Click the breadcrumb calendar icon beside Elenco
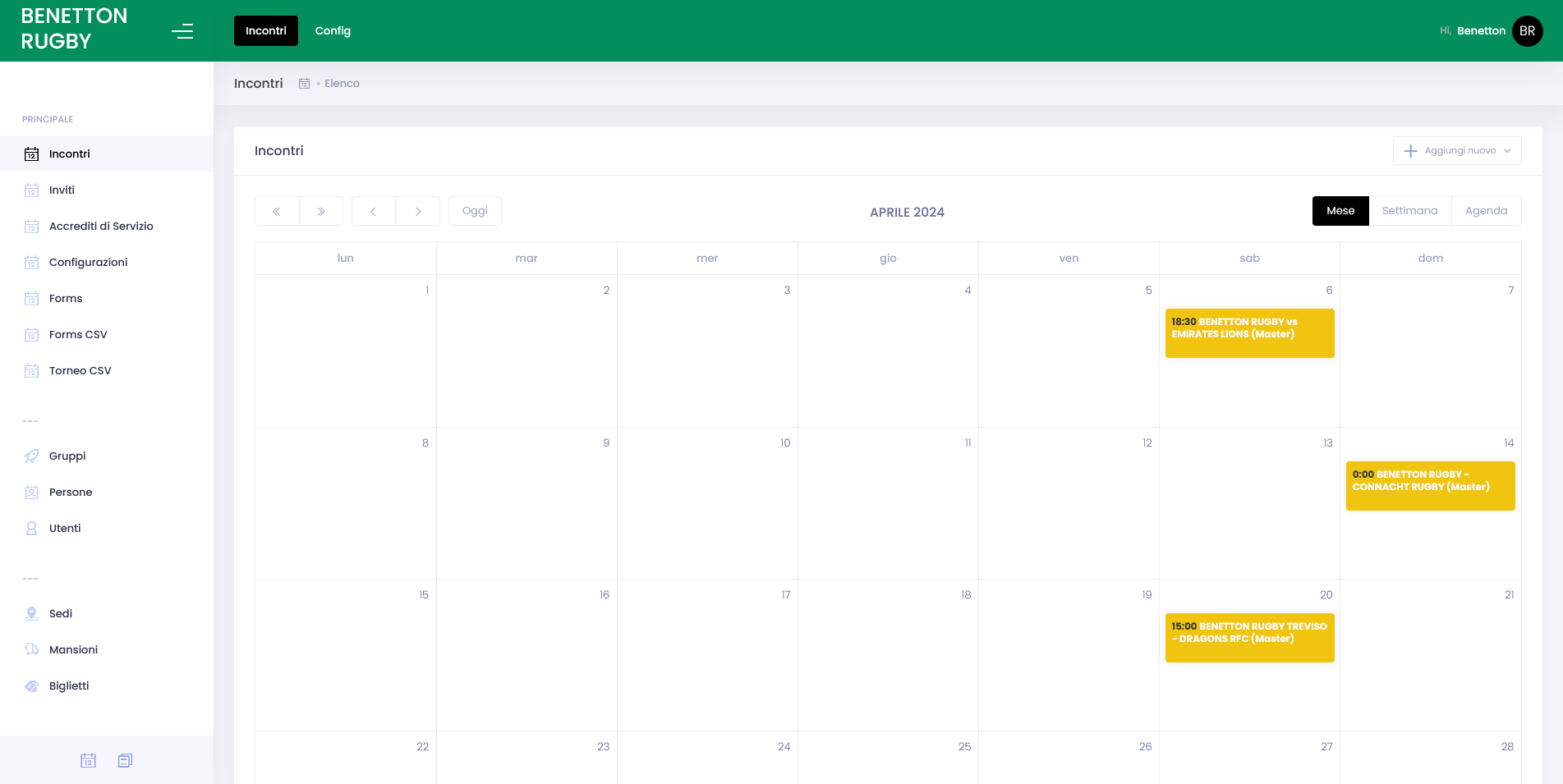 [304, 84]
